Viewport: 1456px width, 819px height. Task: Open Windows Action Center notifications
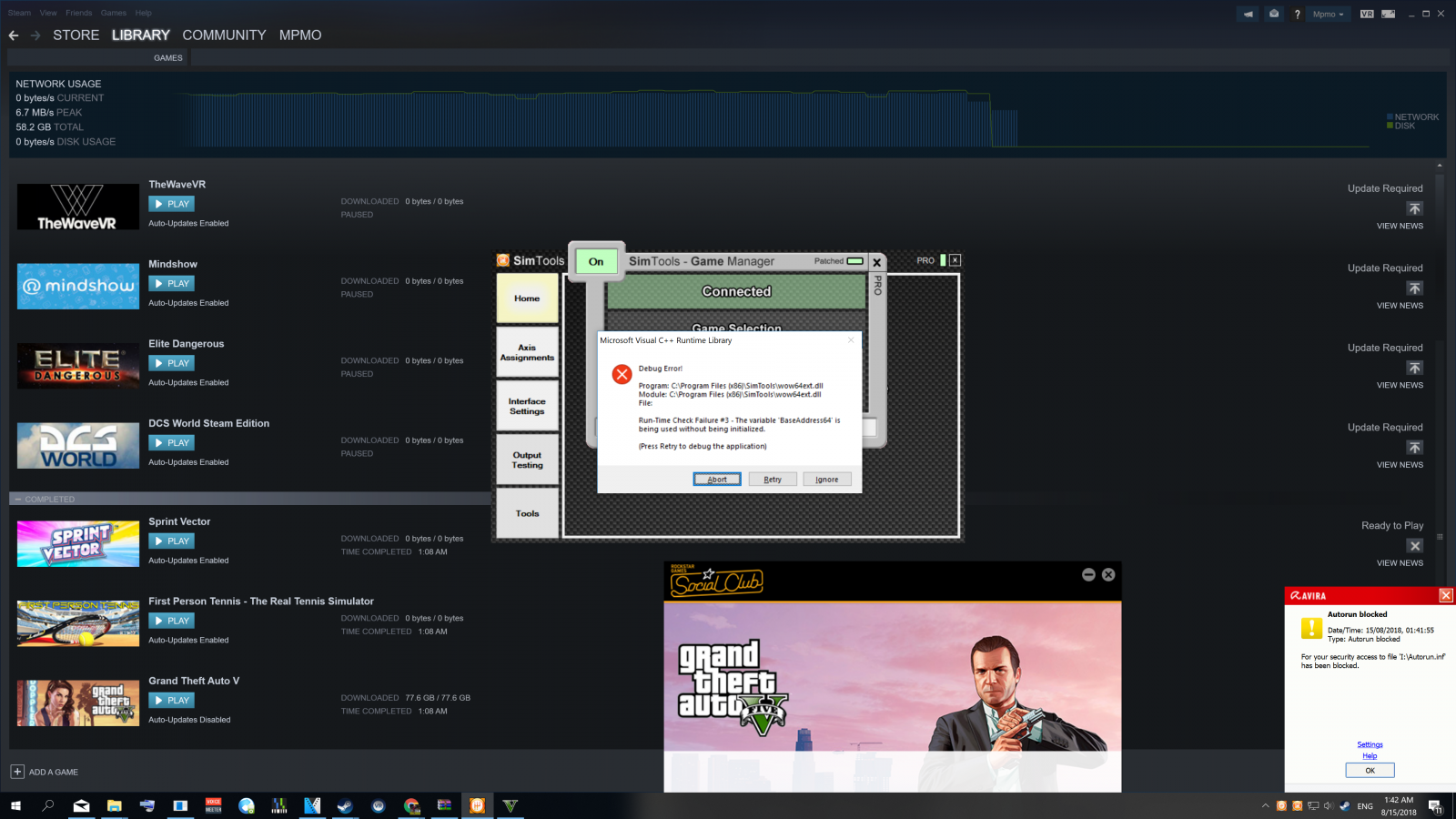tap(1434, 805)
